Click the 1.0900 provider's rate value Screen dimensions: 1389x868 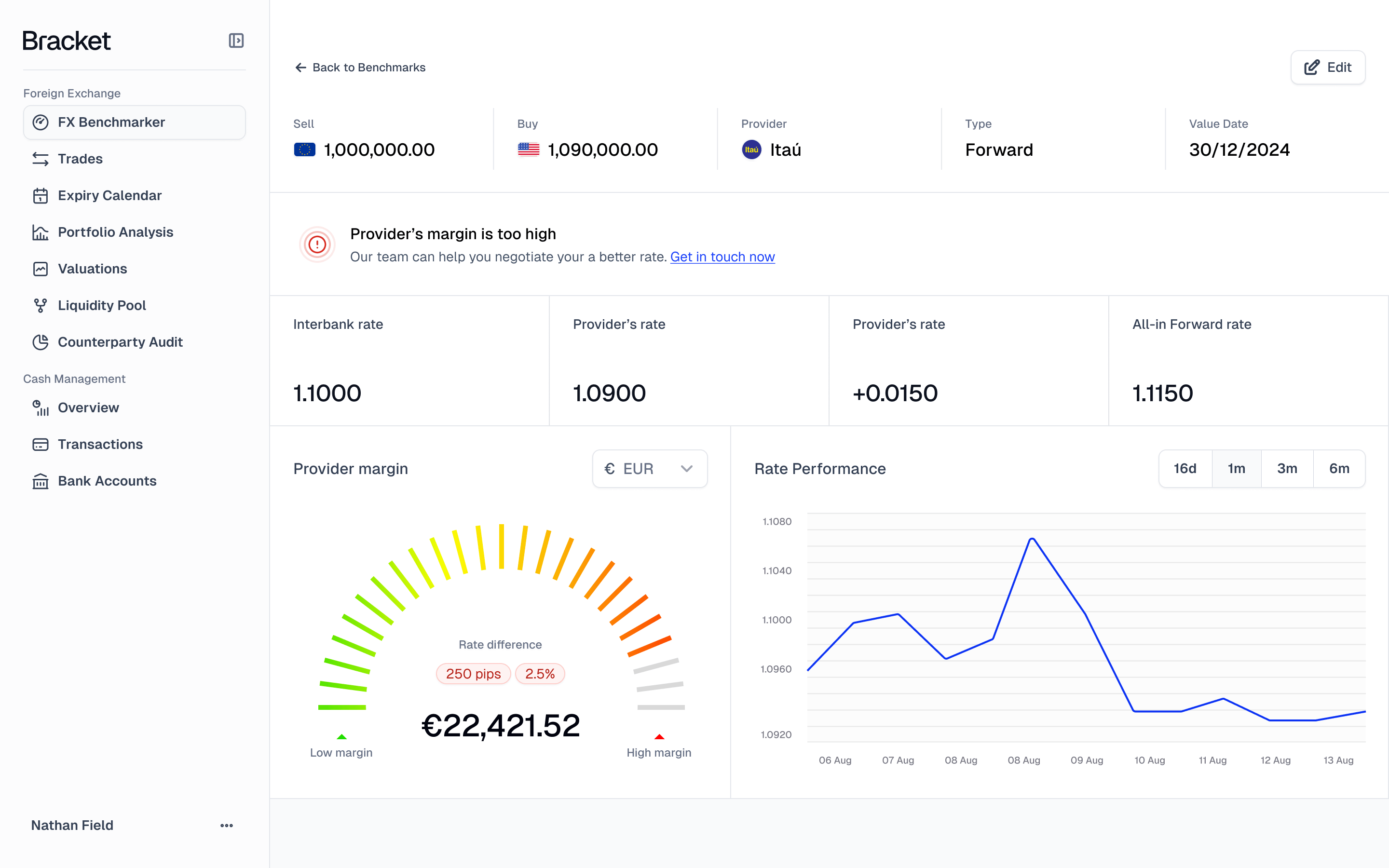(609, 393)
